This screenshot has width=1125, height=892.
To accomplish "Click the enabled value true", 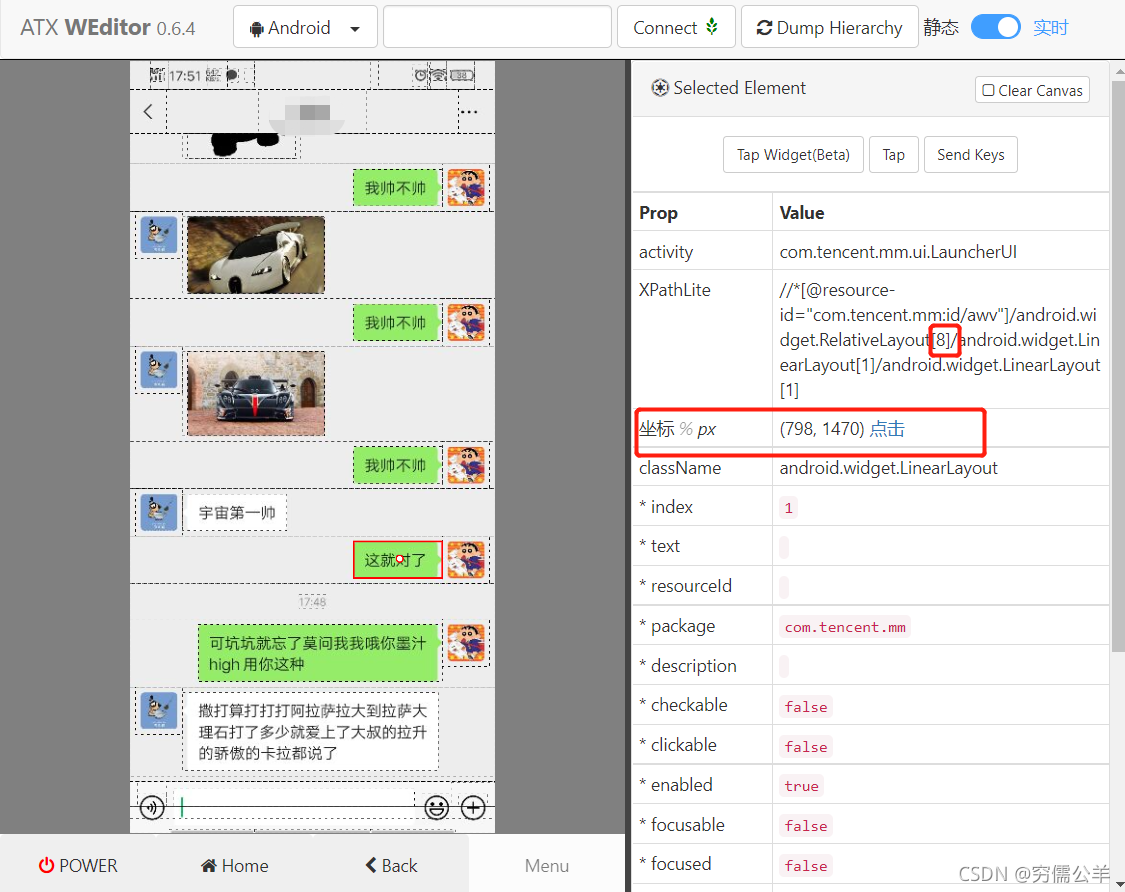I will (801, 786).
